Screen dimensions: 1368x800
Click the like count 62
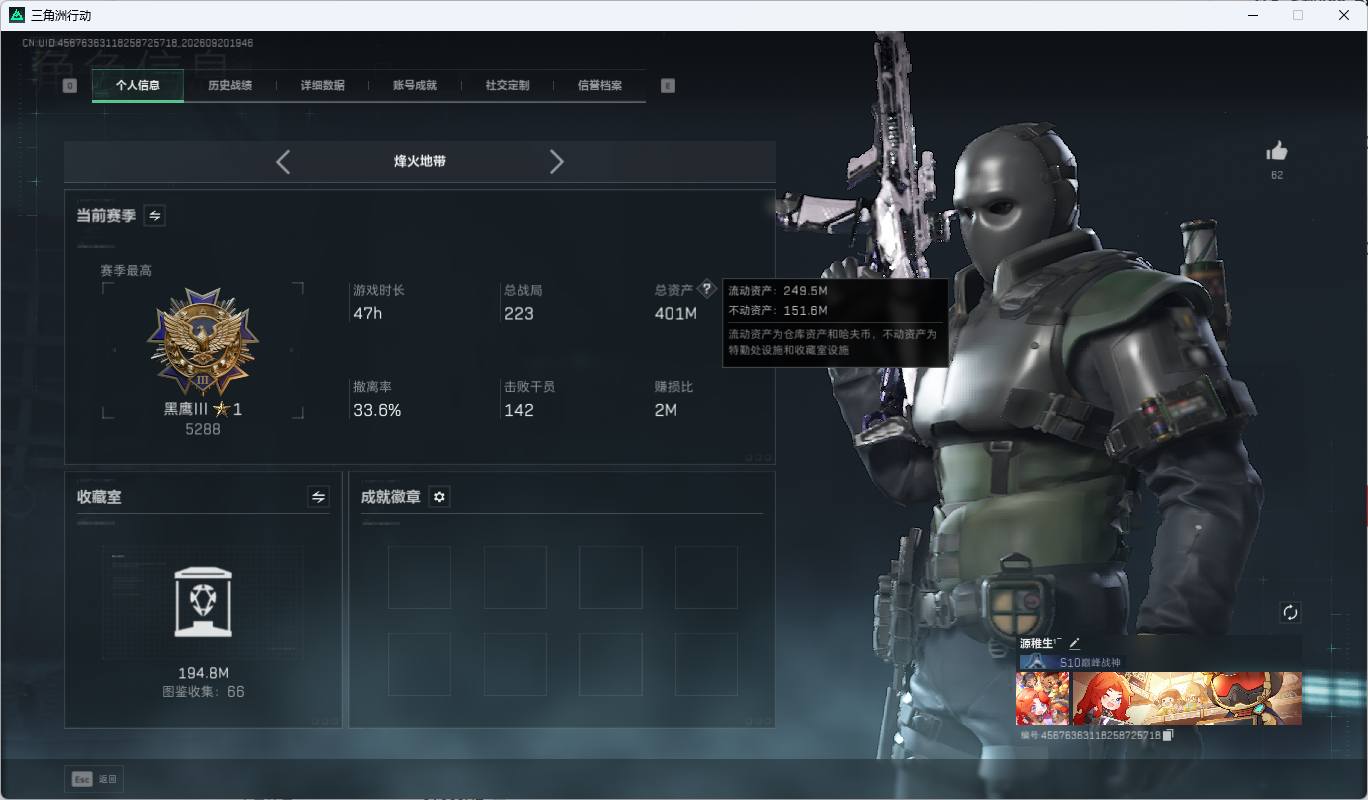[1277, 175]
